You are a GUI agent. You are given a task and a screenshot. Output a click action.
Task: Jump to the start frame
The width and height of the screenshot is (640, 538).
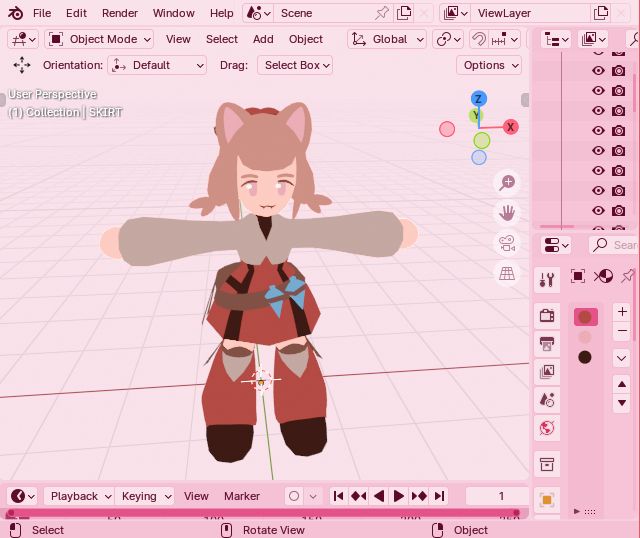[339, 496]
